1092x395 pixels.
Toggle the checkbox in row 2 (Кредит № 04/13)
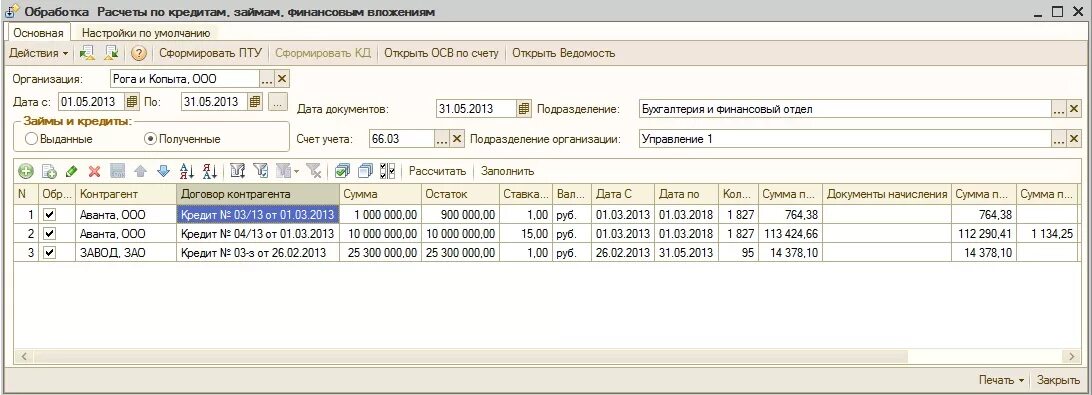49,233
